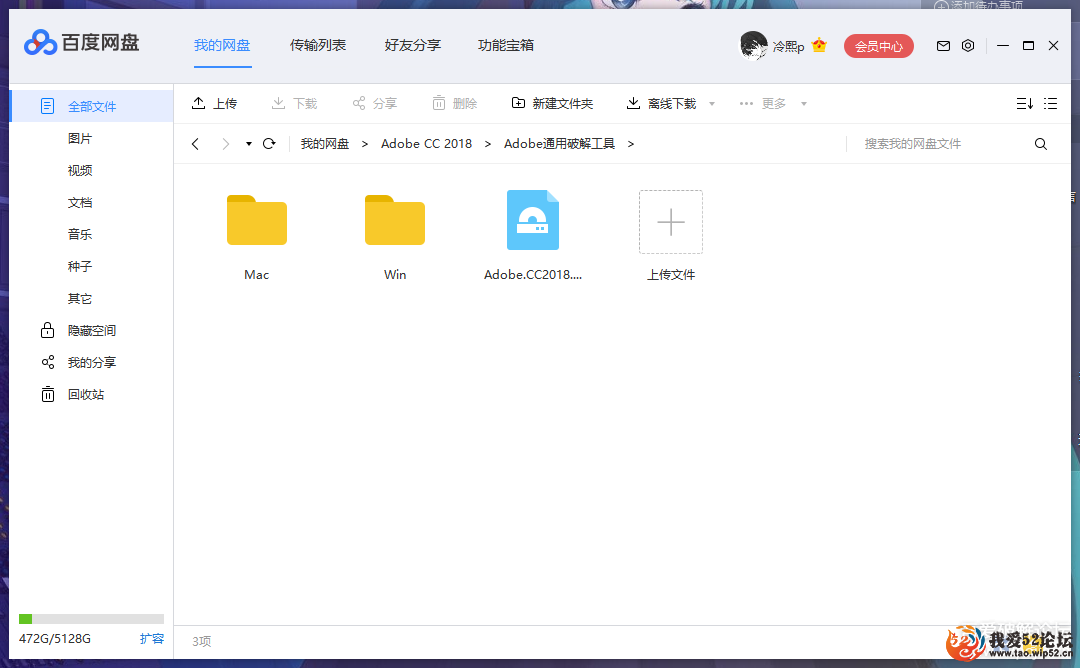Viewport: 1080px width, 668px height.
Task: Open 会员中心 member center button
Action: click(x=878, y=46)
